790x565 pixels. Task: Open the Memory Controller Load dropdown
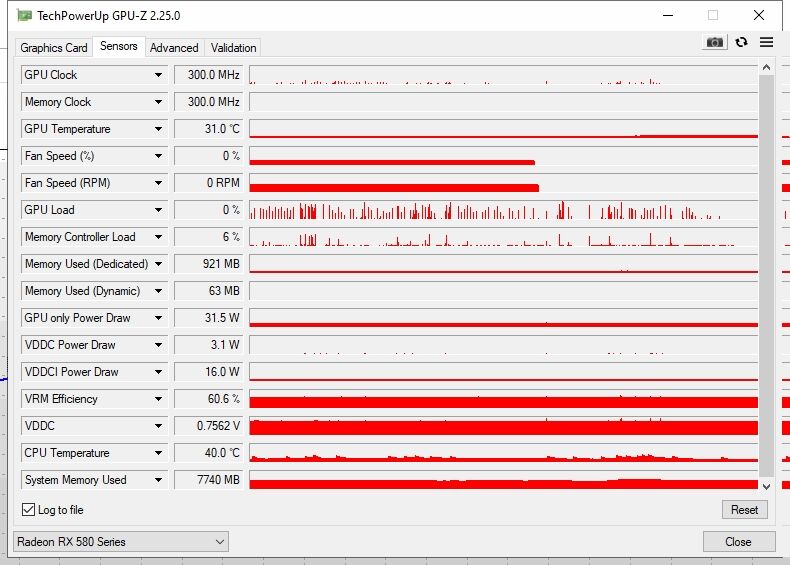[158, 237]
